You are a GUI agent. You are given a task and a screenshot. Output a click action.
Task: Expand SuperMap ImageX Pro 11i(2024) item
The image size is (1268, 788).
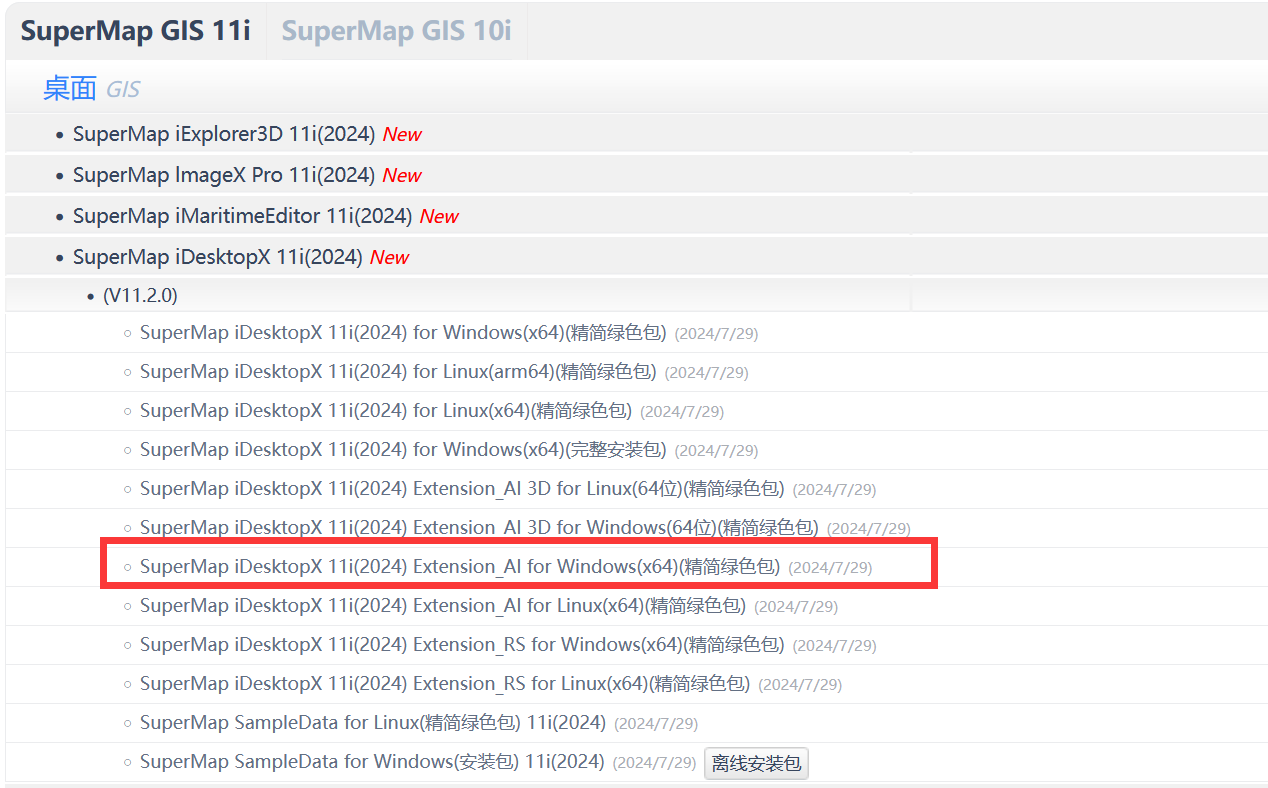[x=224, y=175]
